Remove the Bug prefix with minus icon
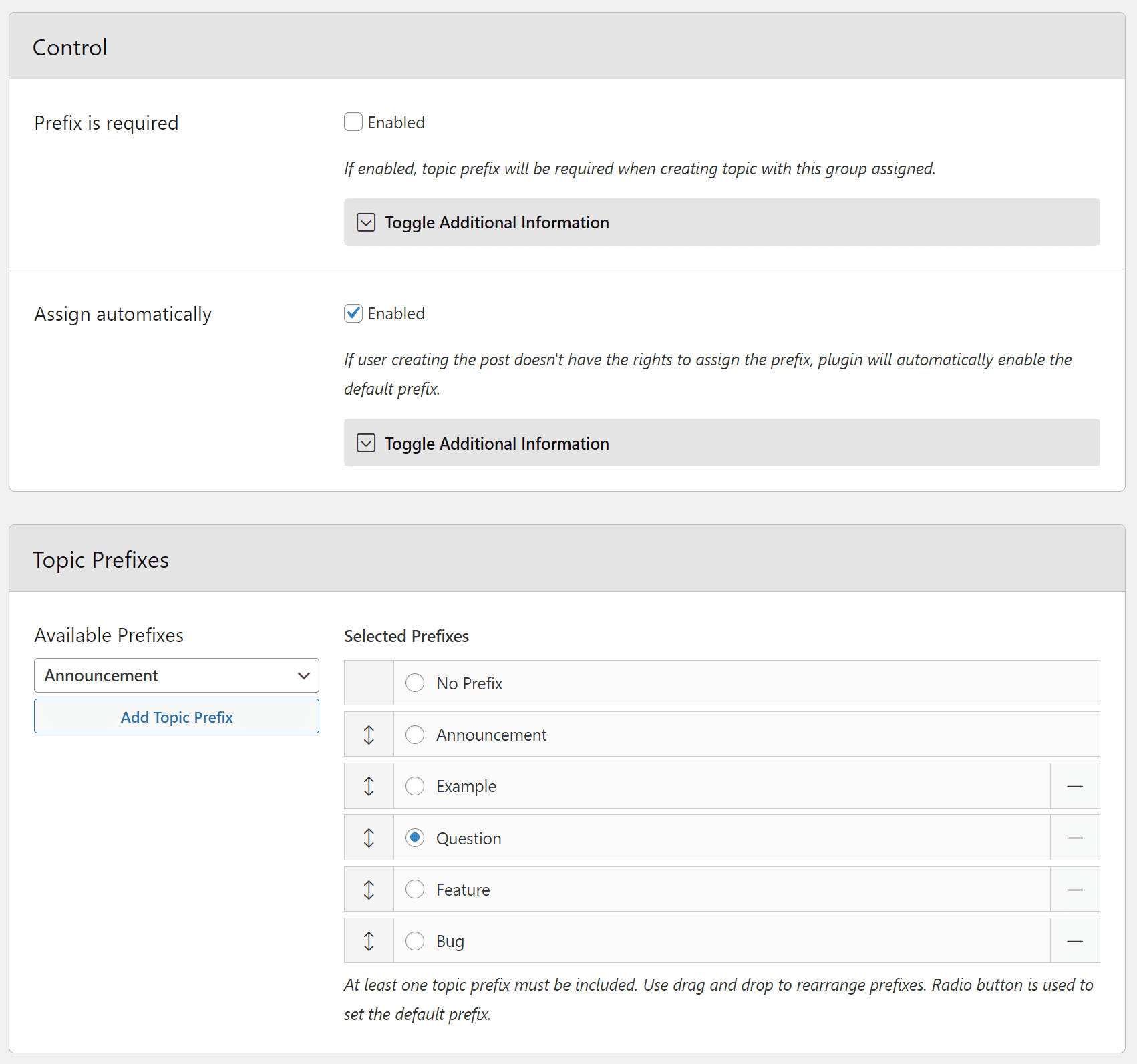 1075,941
